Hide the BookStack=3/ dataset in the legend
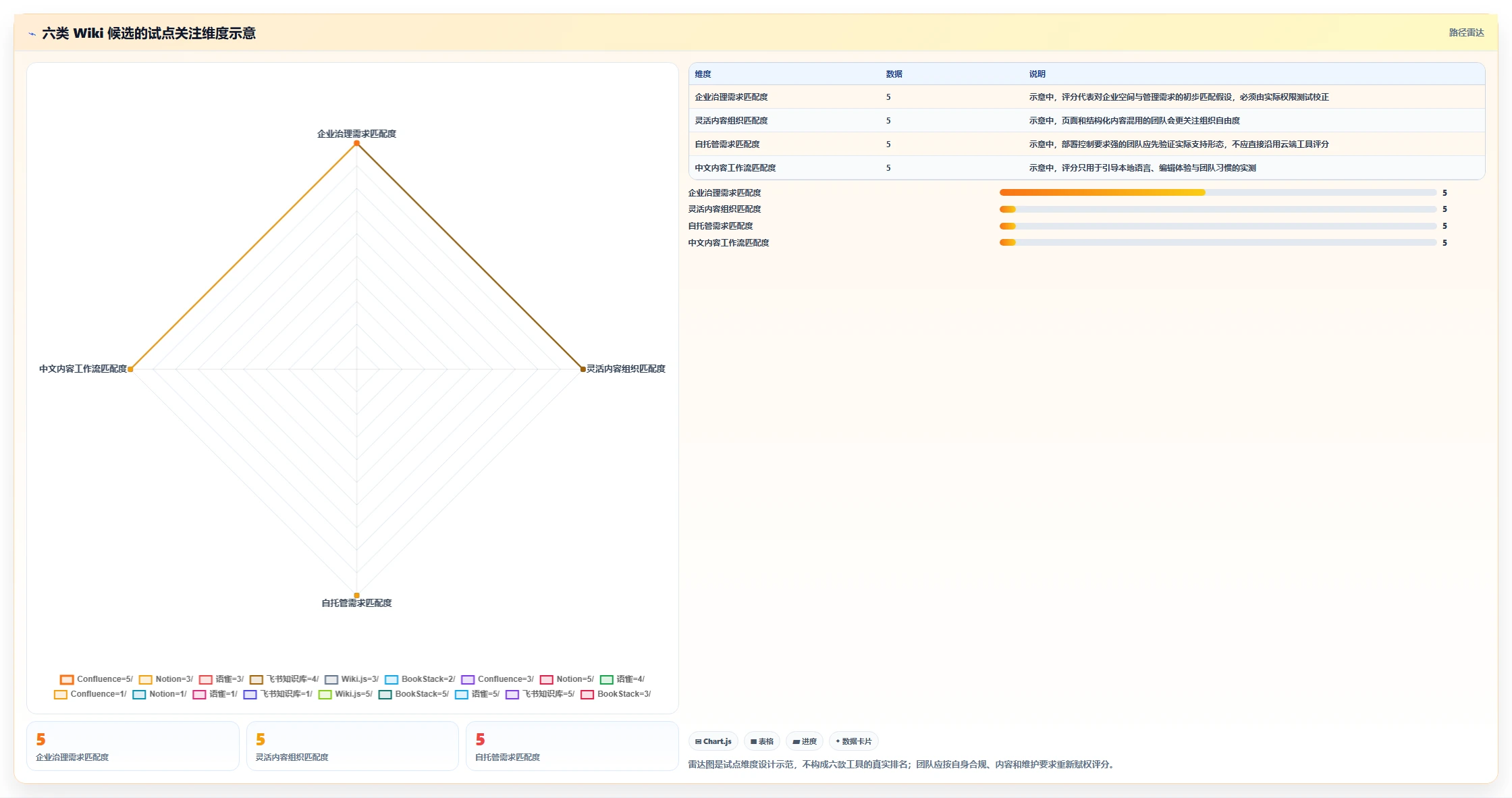This screenshot has height=798, width=1512. pyautogui.click(x=616, y=694)
